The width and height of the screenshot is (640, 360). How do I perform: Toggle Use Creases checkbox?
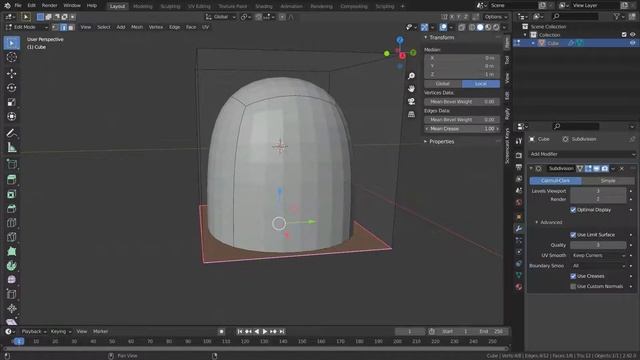(573, 276)
